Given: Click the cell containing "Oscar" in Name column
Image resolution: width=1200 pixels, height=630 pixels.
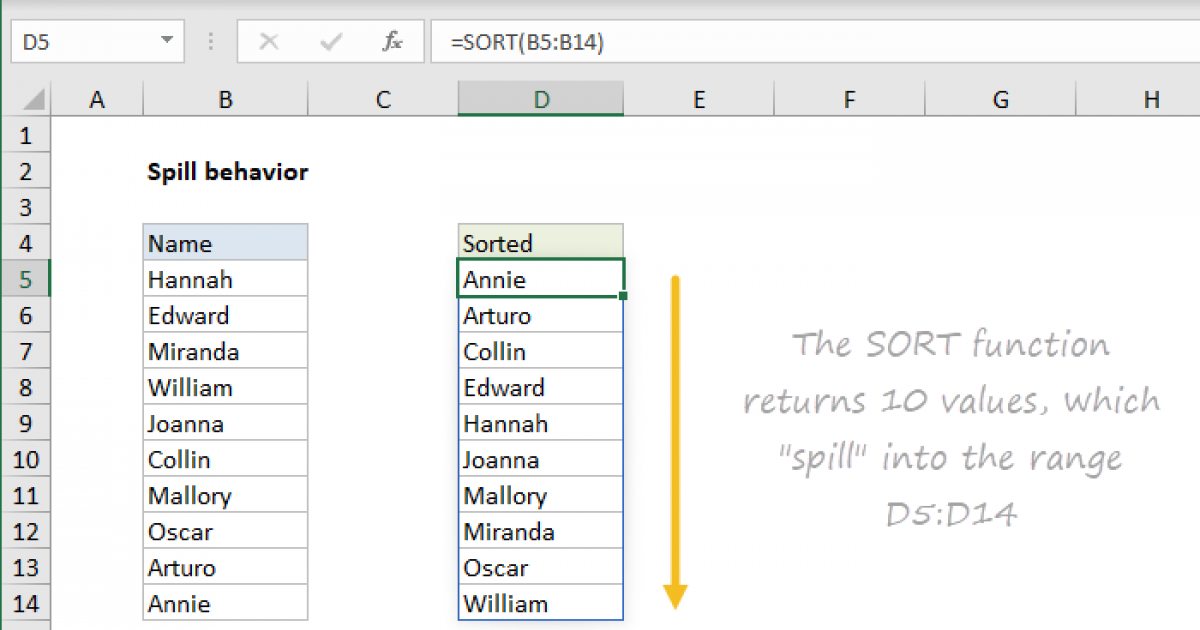Looking at the screenshot, I should [225, 531].
